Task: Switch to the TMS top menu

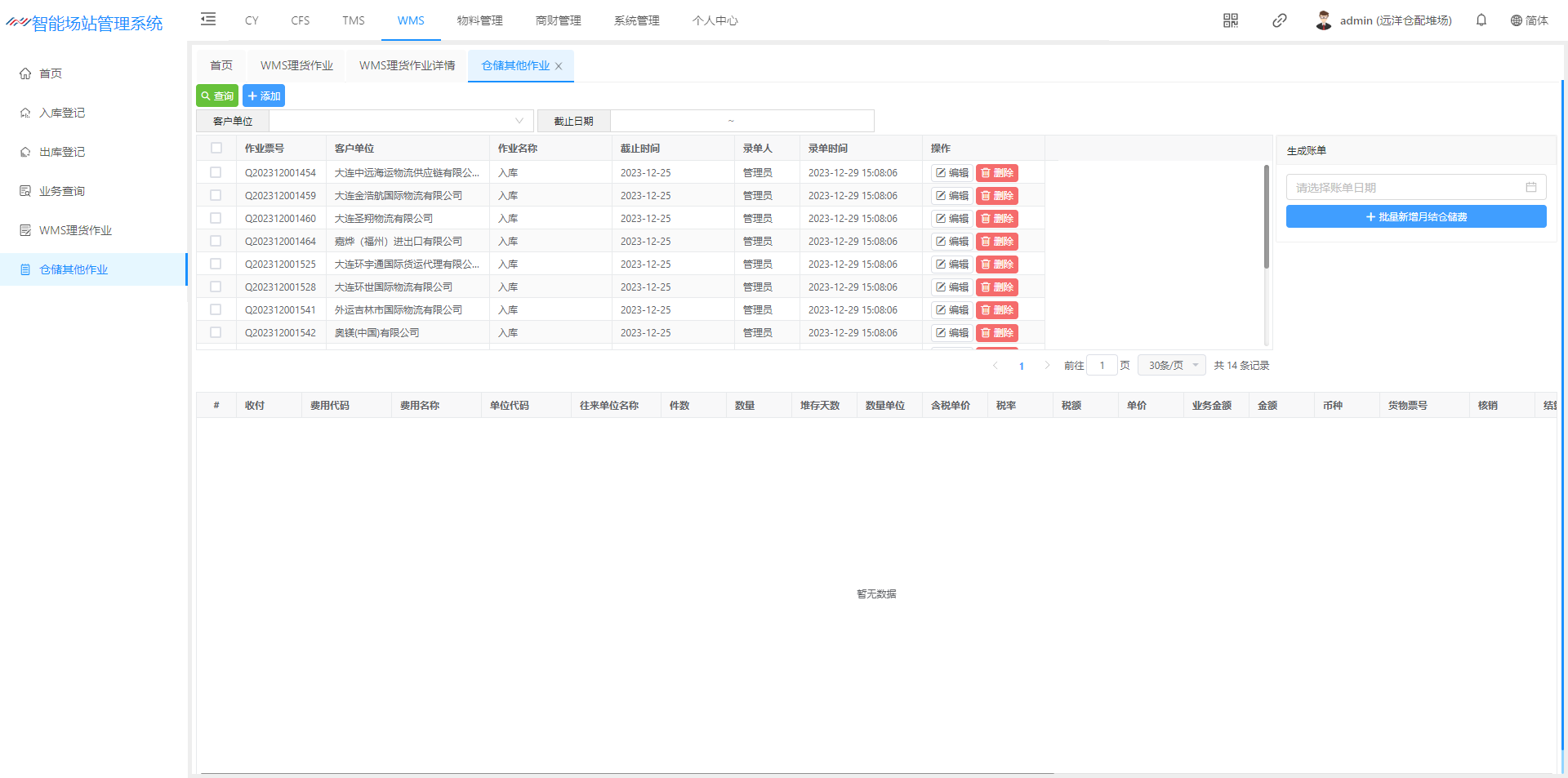Action: pyautogui.click(x=353, y=20)
